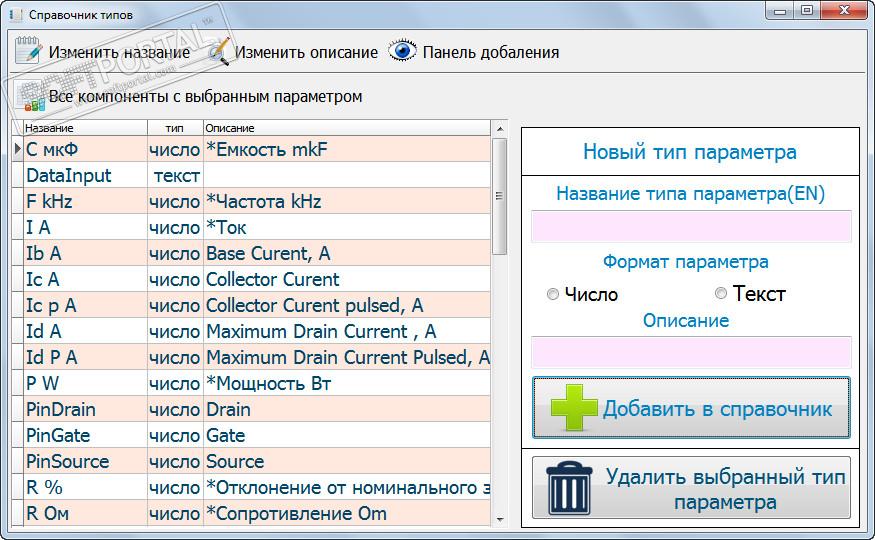Click the *Емкость mkF description cell
875x540 pixels.
click(347, 149)
